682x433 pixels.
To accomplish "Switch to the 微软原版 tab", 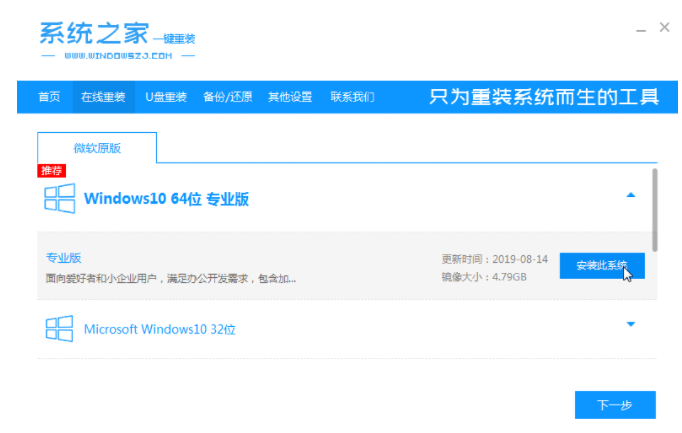I will click(x=97, y=148).
